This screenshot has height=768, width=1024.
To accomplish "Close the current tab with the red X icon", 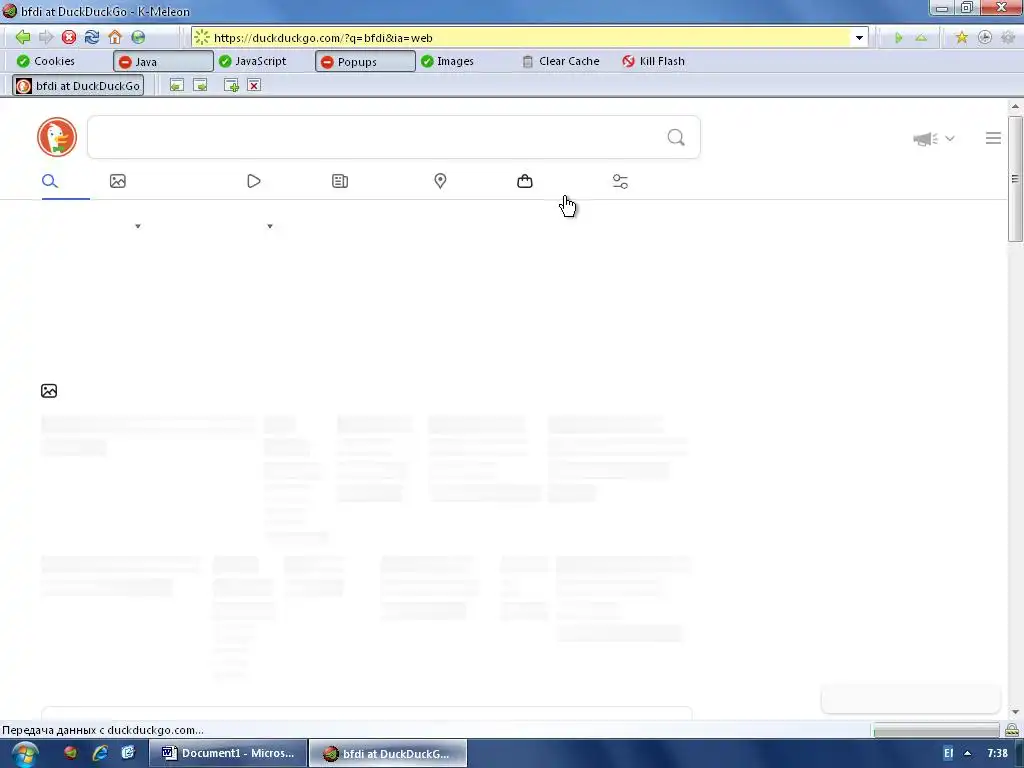I will click(254, 86).
